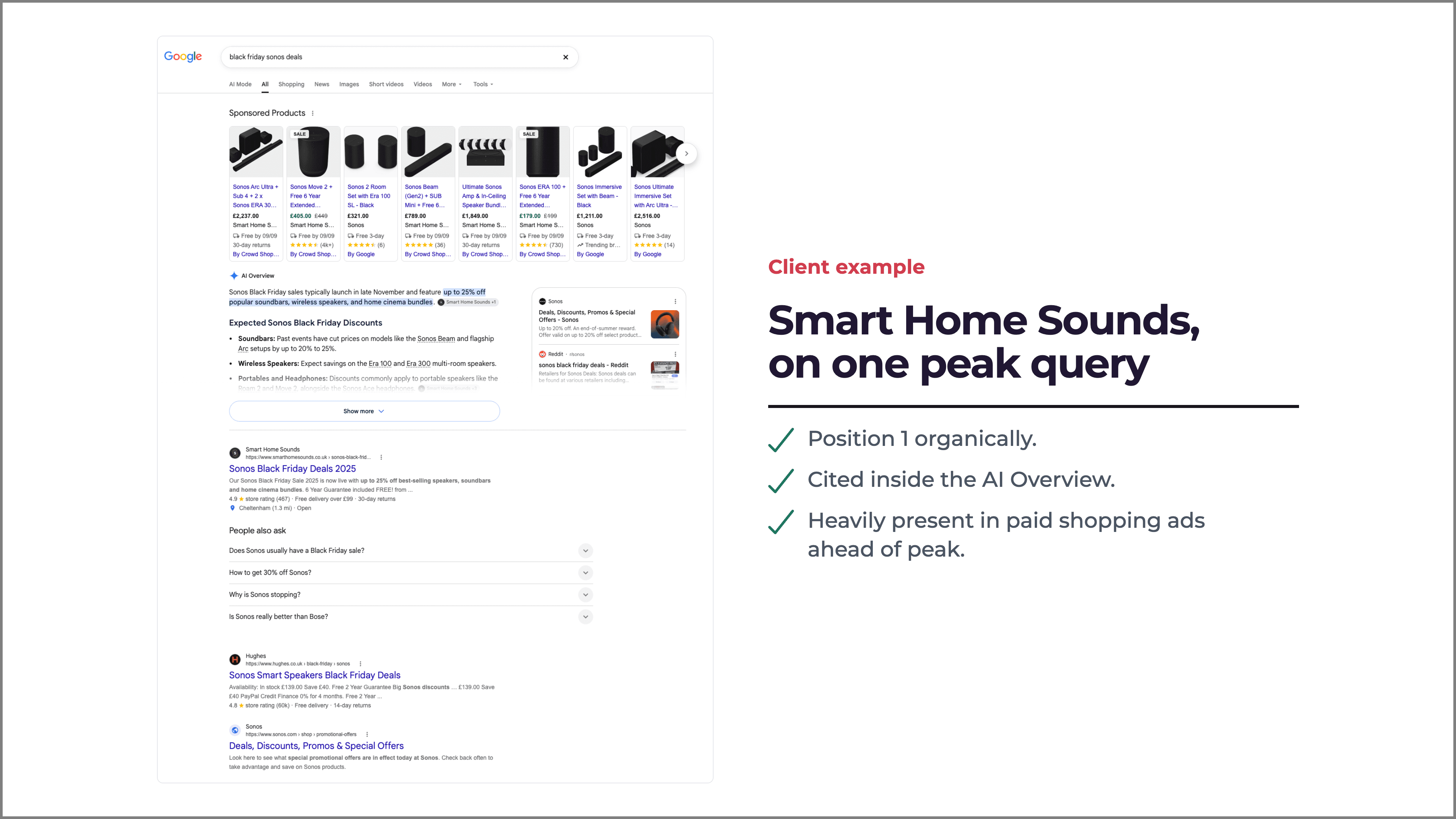Open three-dot menu beside sonos.com URL
Screen dimensions: 1456x819
point(367,734)
